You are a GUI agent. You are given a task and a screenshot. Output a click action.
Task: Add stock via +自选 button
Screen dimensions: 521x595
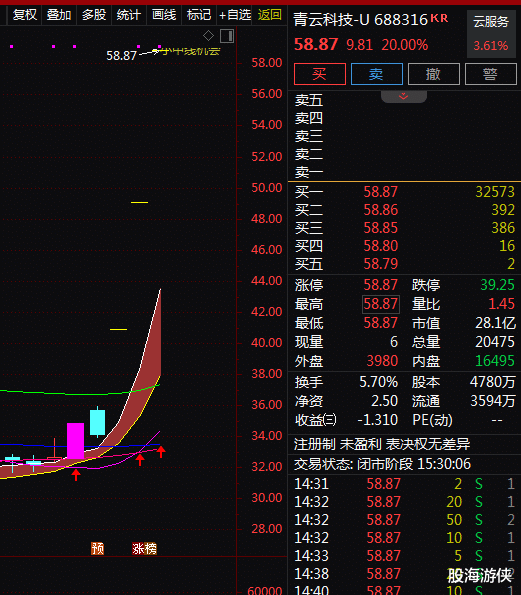click(x=235, y=15)
